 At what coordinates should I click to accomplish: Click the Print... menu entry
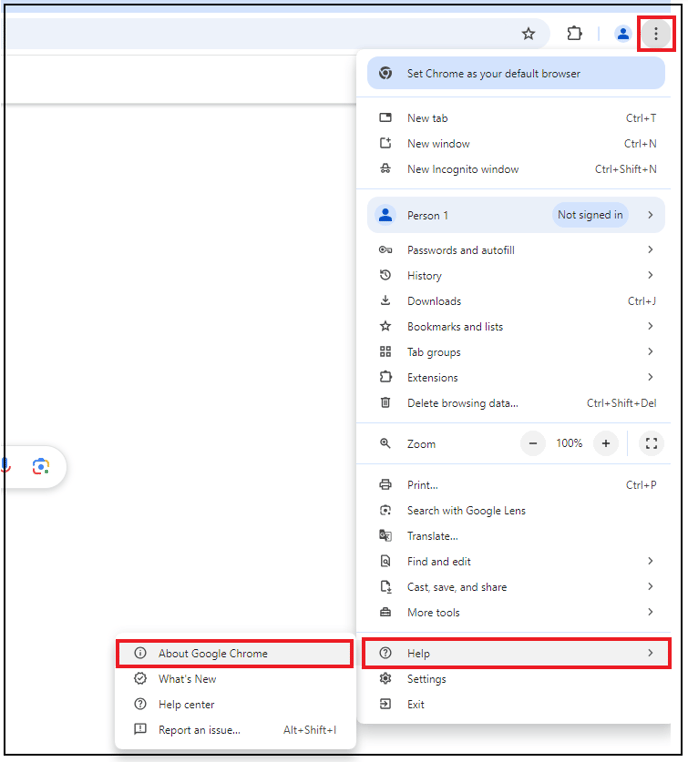(x=516, y=485)
